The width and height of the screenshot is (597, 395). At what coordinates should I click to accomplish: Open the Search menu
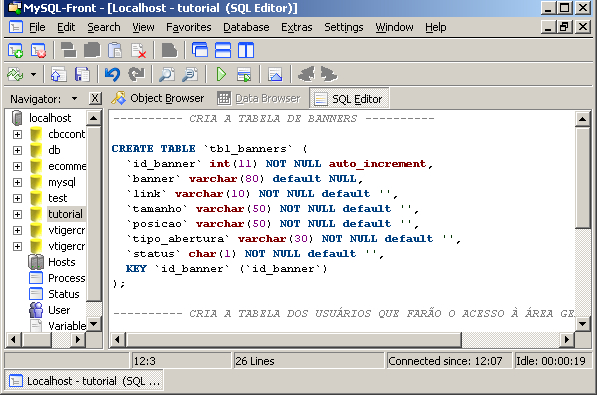104,27
